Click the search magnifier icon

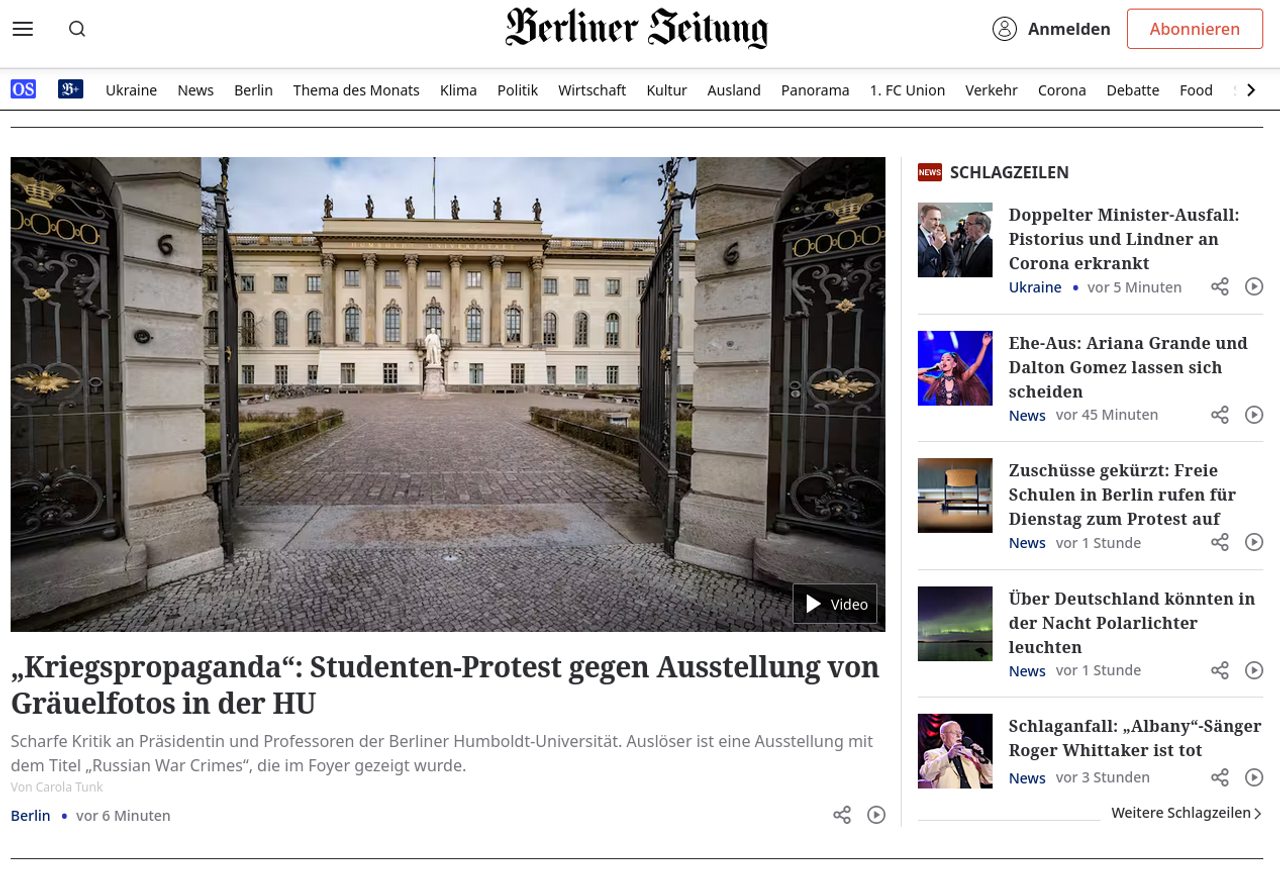point(77,29)
